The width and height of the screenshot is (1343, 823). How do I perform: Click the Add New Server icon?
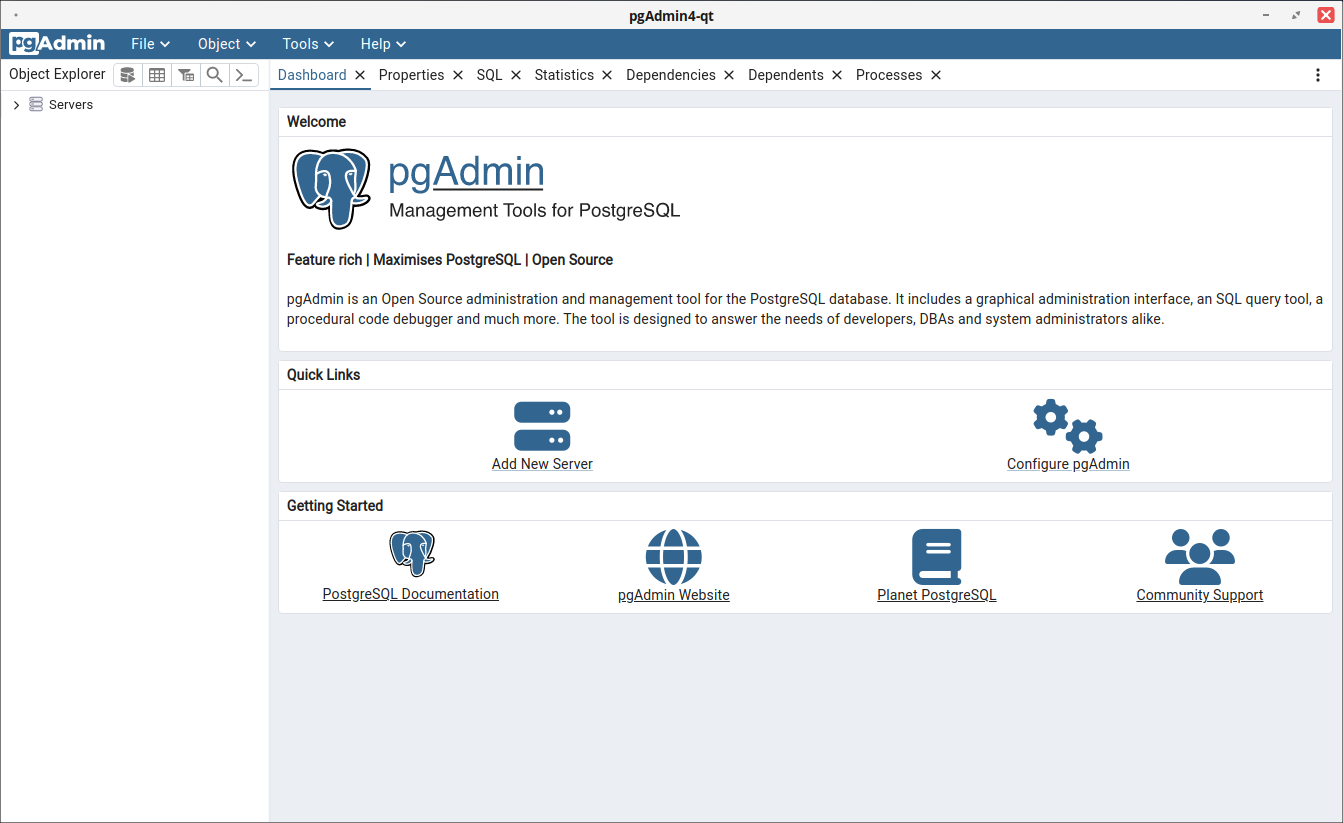point(542,426)
